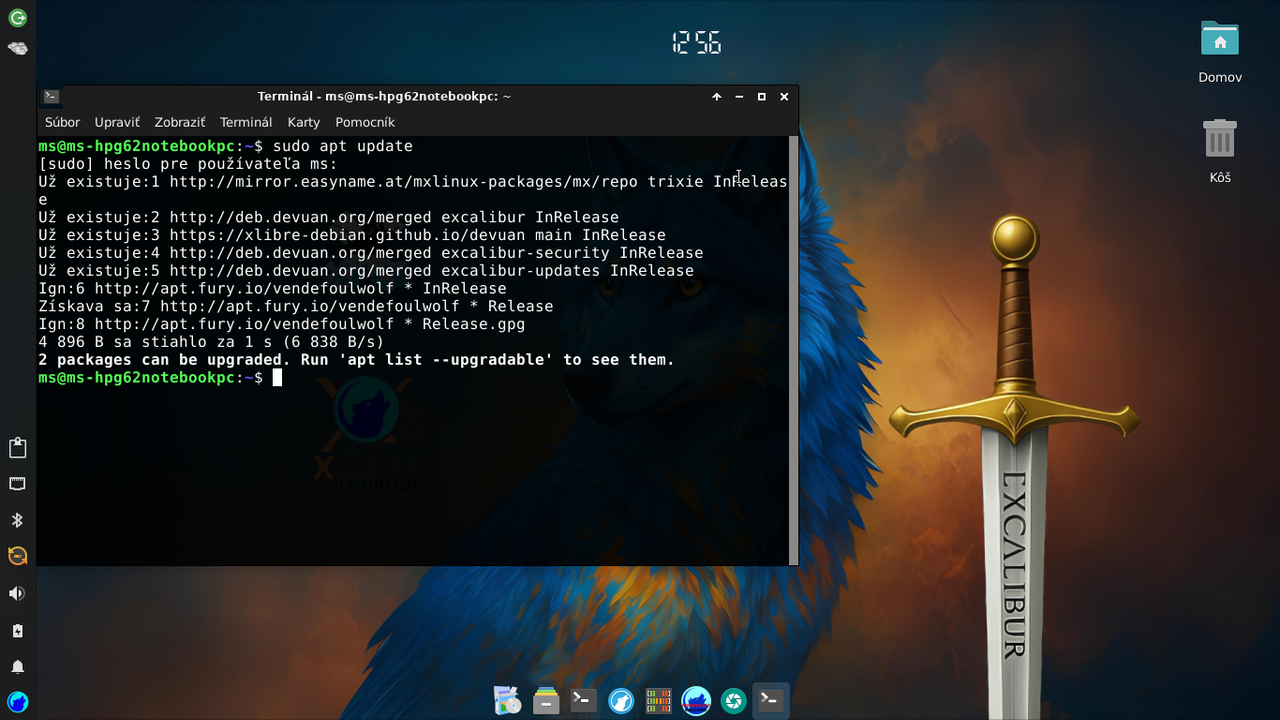Viewport: 1280px width, 720px height.
Task: Click the '4 896 B sa stiahlo' line
Action: click(x=211, y=342)
